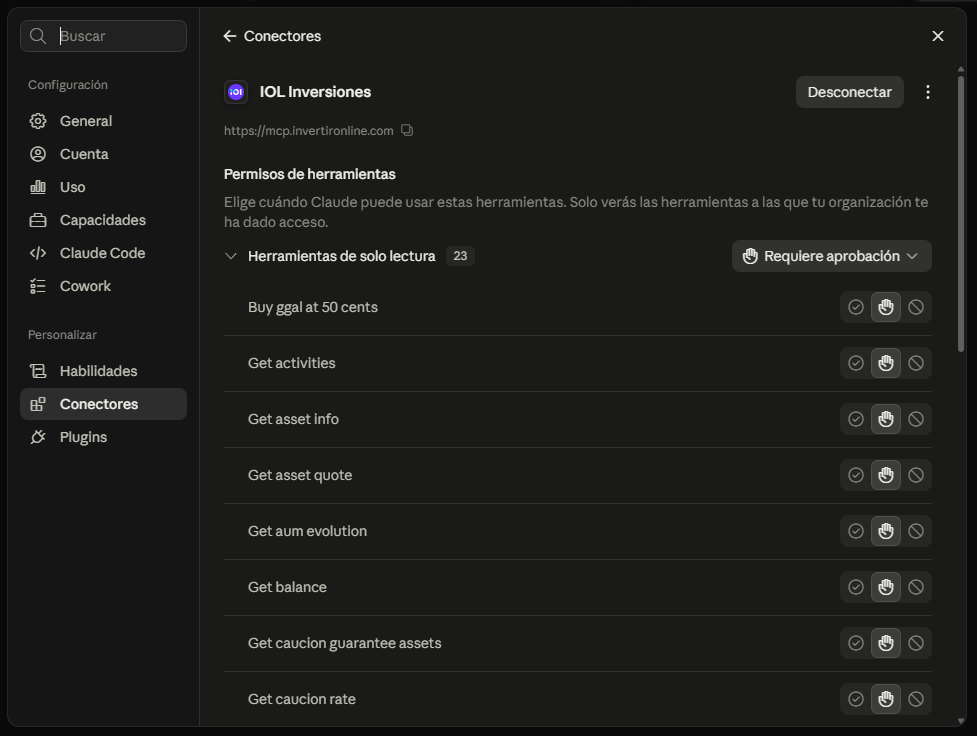Go back using the Conectores arrow

click(x=230, y=36)
